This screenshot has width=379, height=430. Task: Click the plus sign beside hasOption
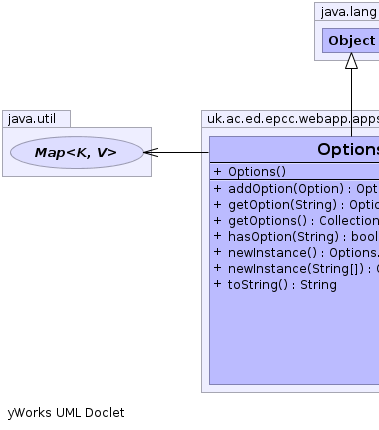click(x=217, y=236)
